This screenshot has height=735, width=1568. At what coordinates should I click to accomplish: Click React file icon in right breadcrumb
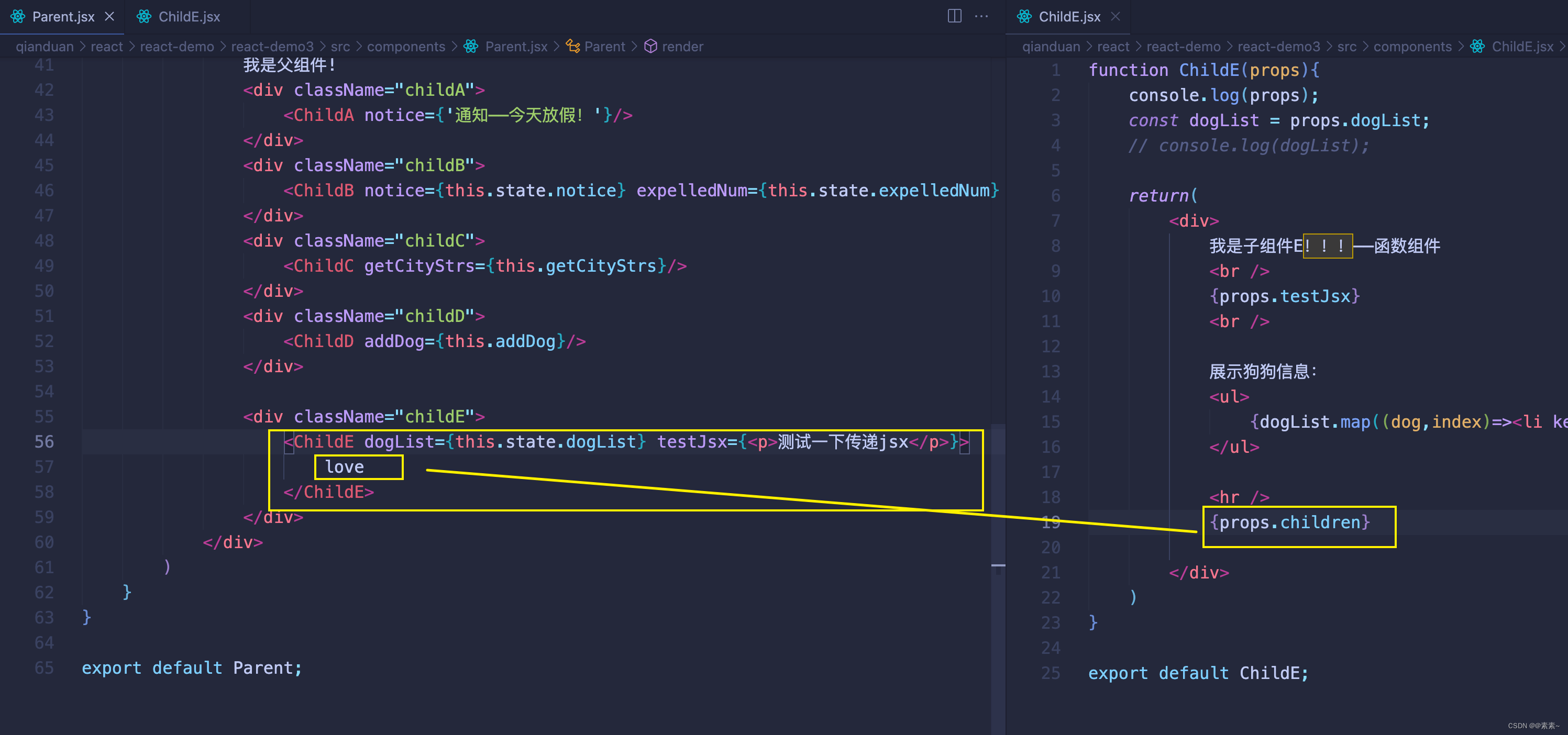tap(1477, 46)
